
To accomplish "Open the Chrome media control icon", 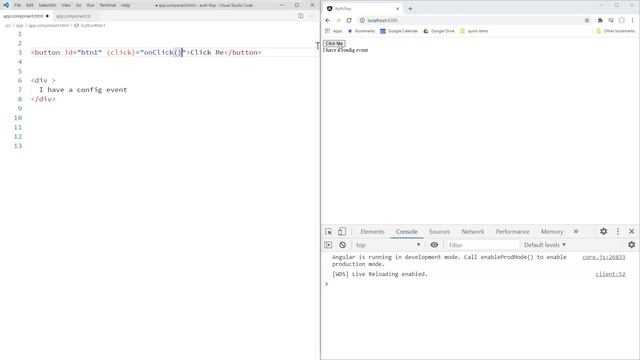I will point(611,20).
